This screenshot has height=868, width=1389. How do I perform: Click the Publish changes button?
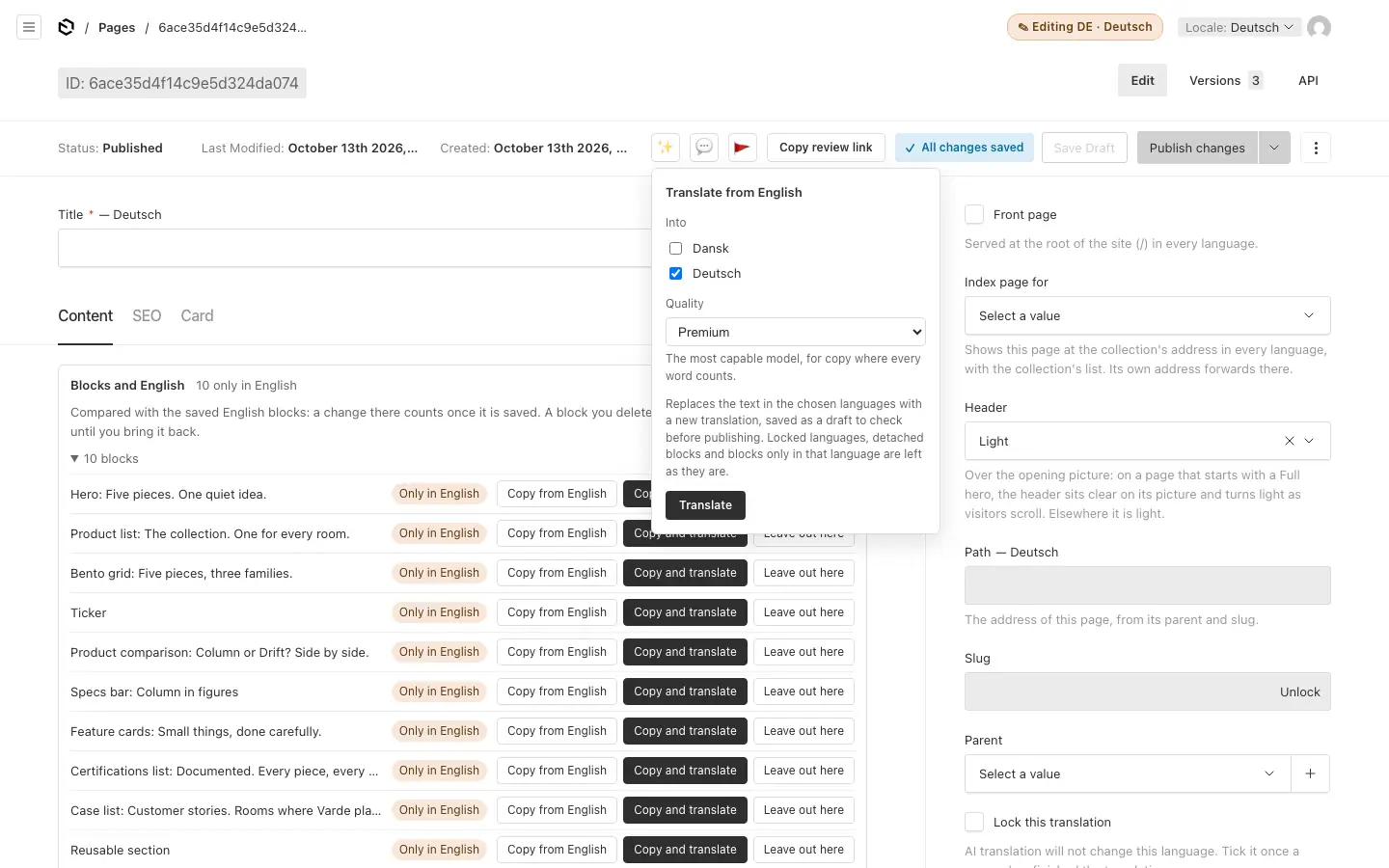[x=1197, y=148]
